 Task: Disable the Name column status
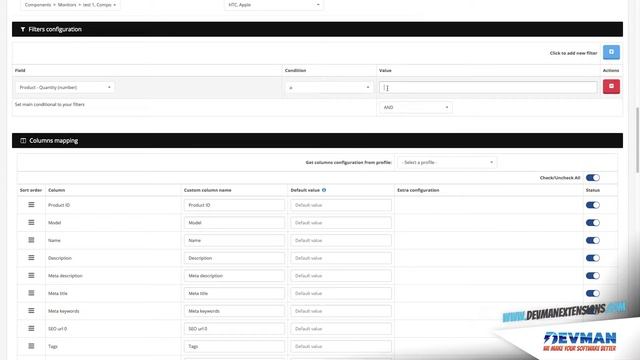(x=593, y=240)
